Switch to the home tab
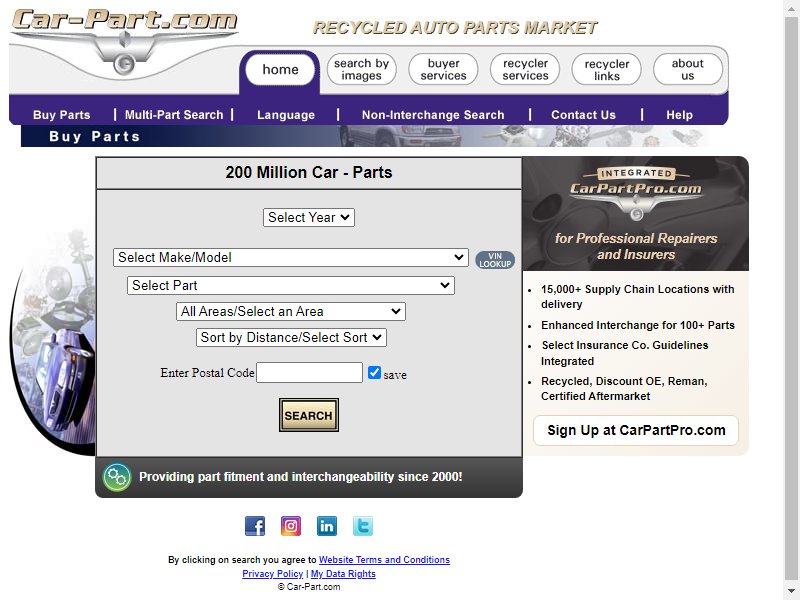The width and height of the screenshot is (800, 600). tap(280, 69)
